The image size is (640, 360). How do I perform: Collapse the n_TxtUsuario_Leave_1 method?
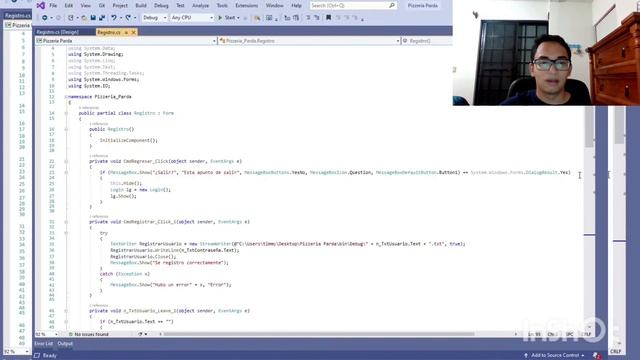tap(66, 311)
